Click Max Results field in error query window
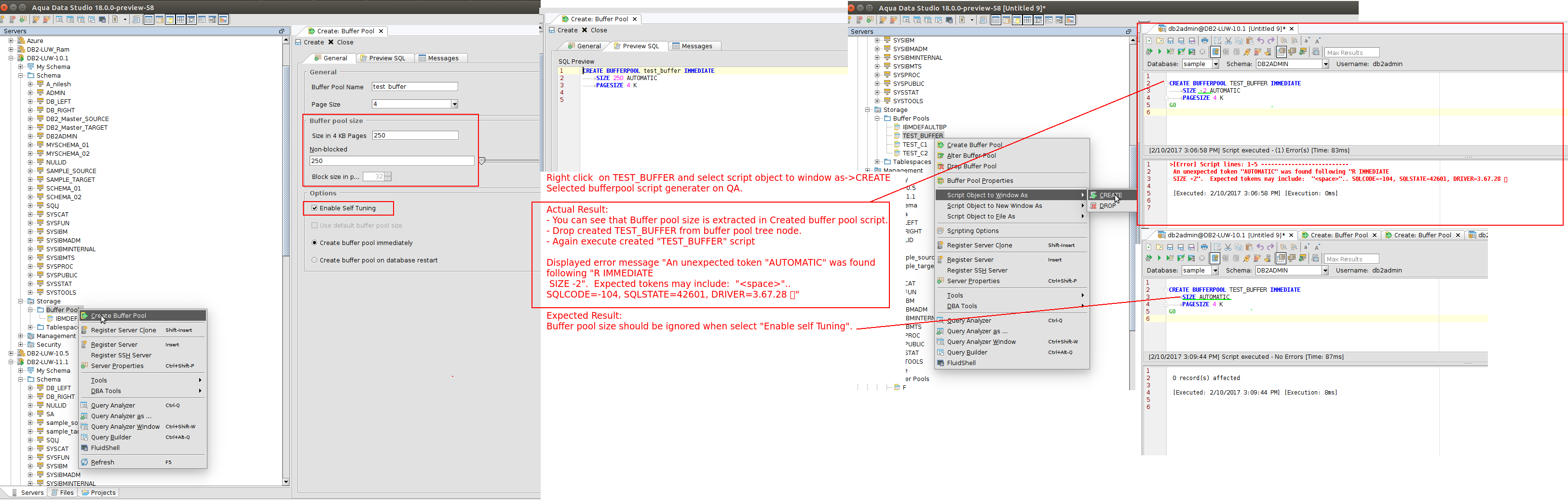This screenshot has width=1568, height=504. 1352,53
